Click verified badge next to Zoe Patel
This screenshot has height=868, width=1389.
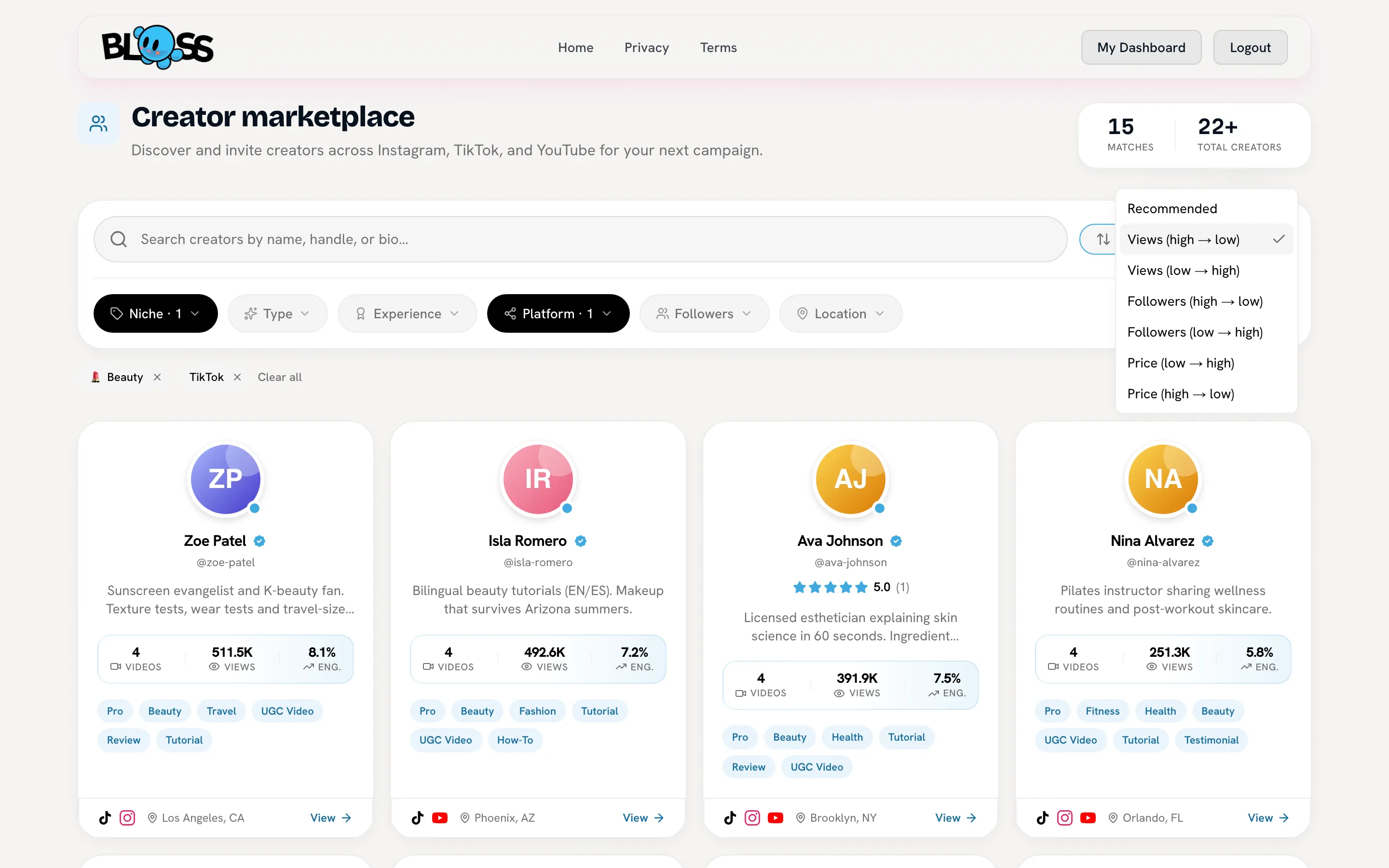pyautogui.click(x=259, y=541)
